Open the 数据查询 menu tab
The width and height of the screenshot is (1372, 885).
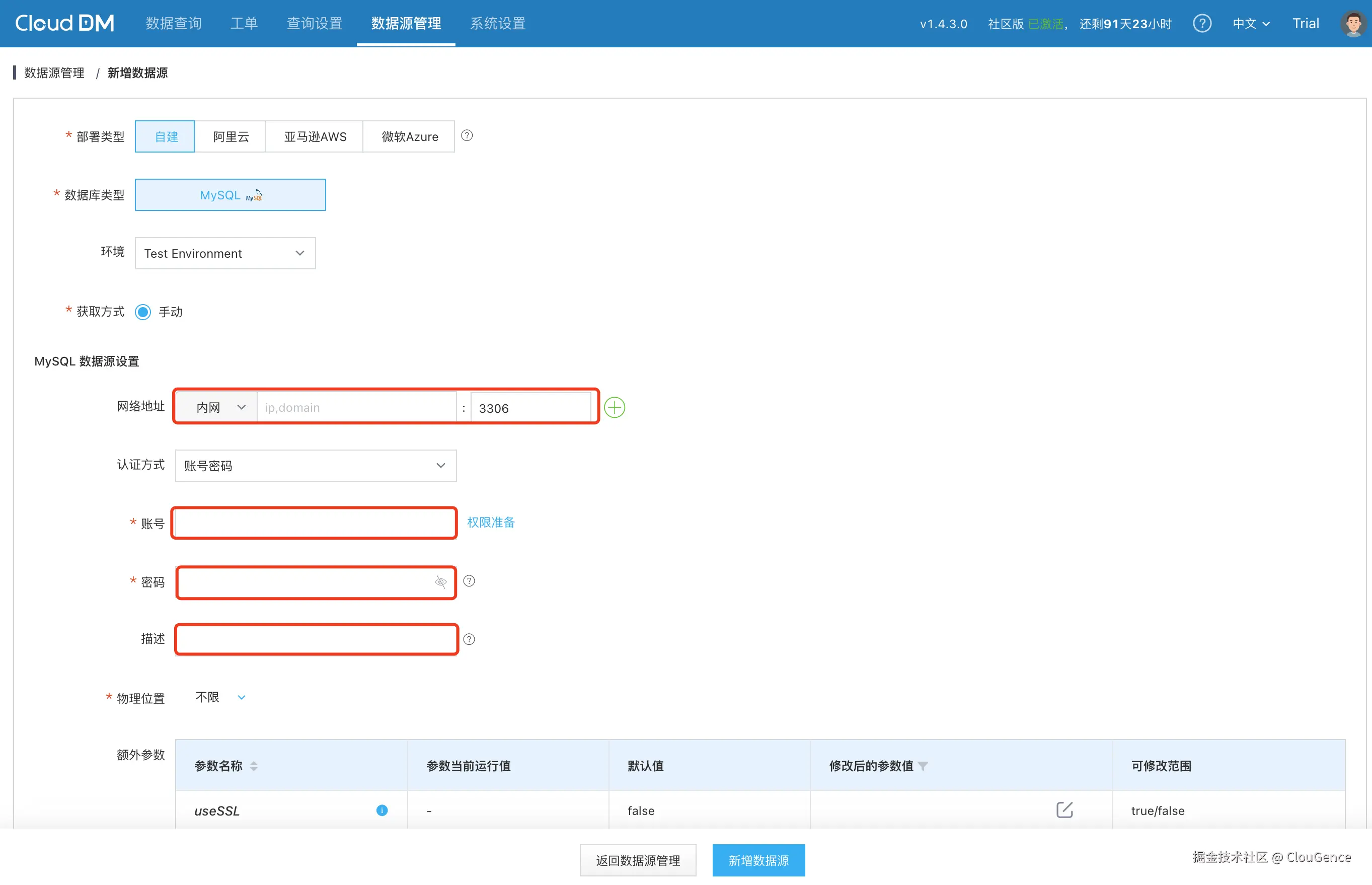[174, 24]
